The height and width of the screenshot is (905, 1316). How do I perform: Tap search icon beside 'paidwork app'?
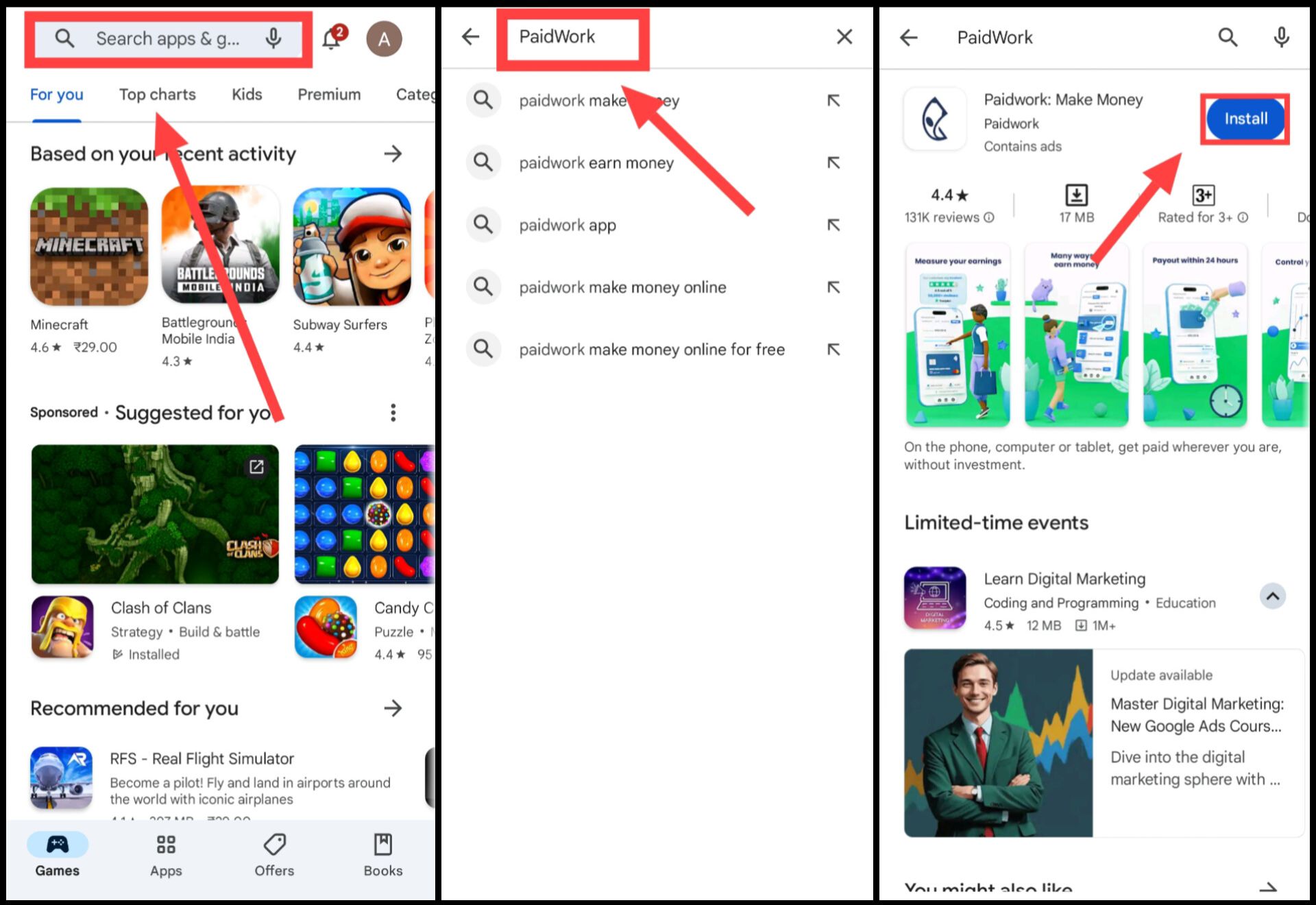pos(483,224)
